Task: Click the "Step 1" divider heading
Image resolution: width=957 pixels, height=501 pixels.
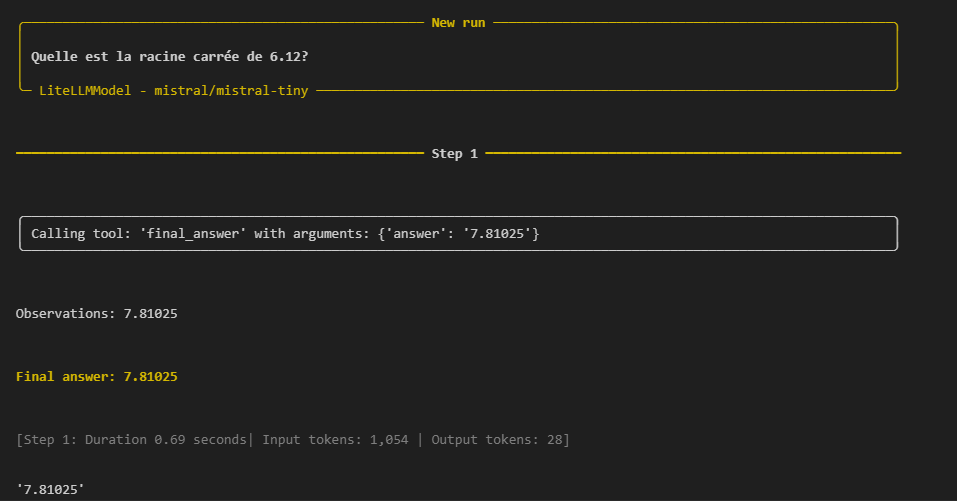Action: coord(454,154)
